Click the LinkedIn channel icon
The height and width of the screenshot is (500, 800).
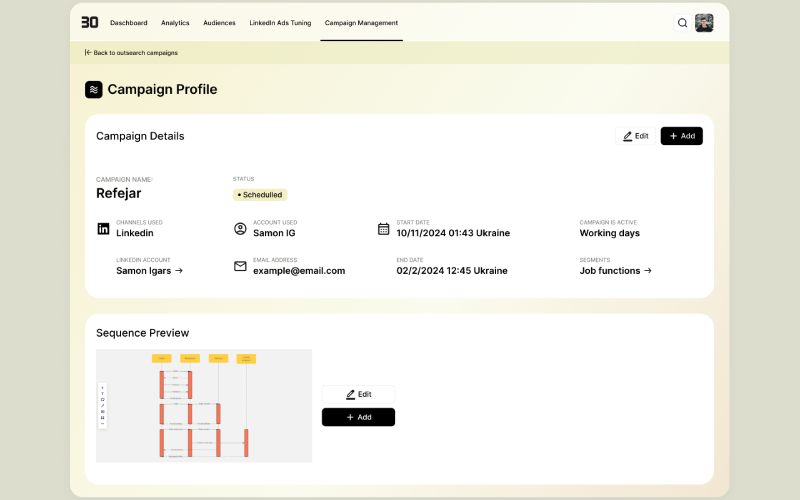103,229
